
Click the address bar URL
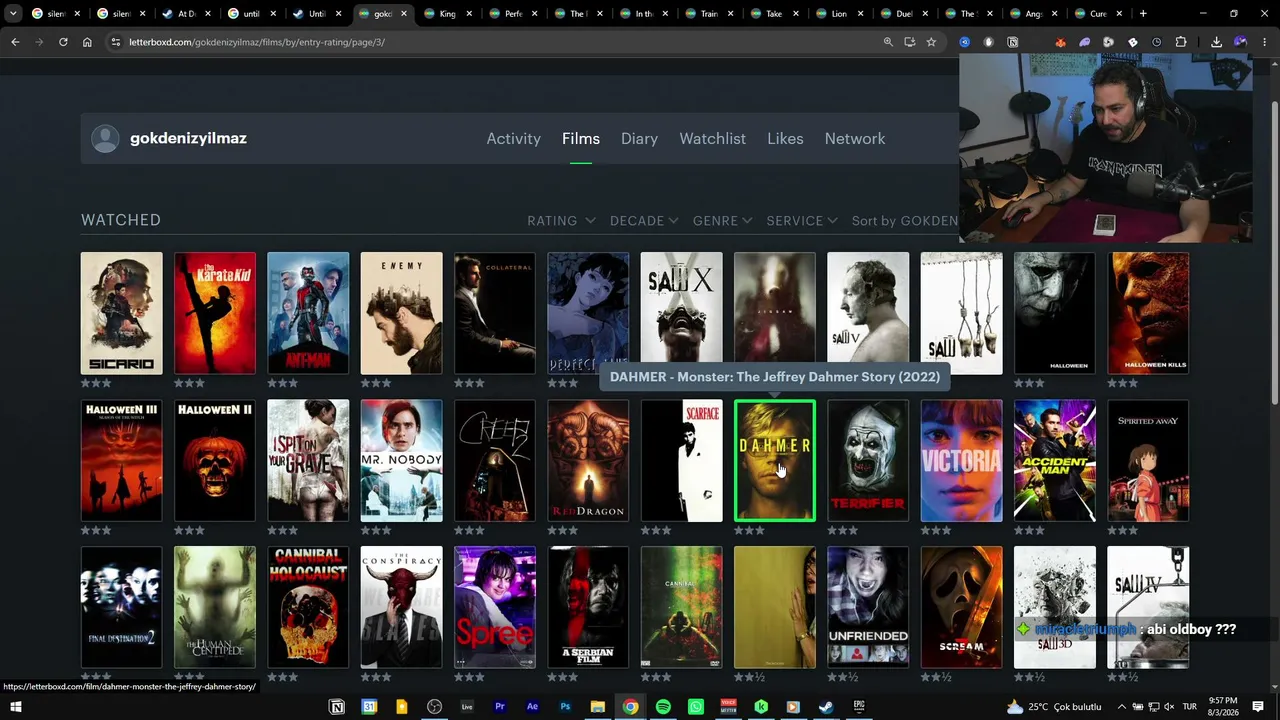coord(257,42)
